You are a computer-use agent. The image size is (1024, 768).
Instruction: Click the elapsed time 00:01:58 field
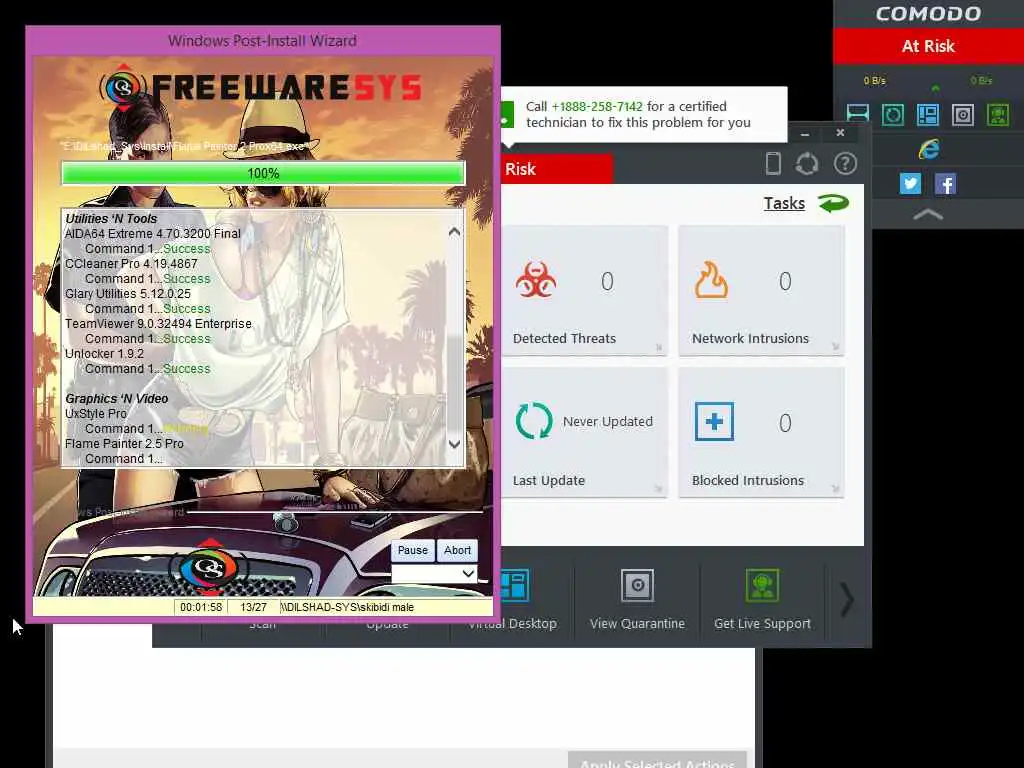click(x=201, y=607)
